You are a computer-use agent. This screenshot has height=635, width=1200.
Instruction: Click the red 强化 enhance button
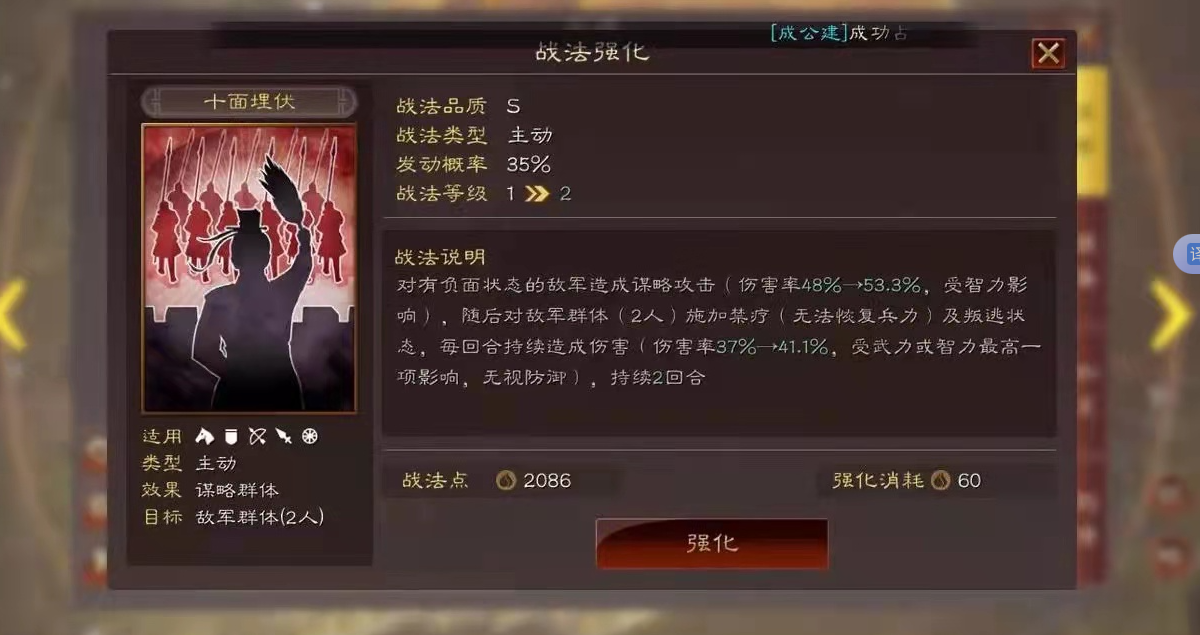click(712, 543)
